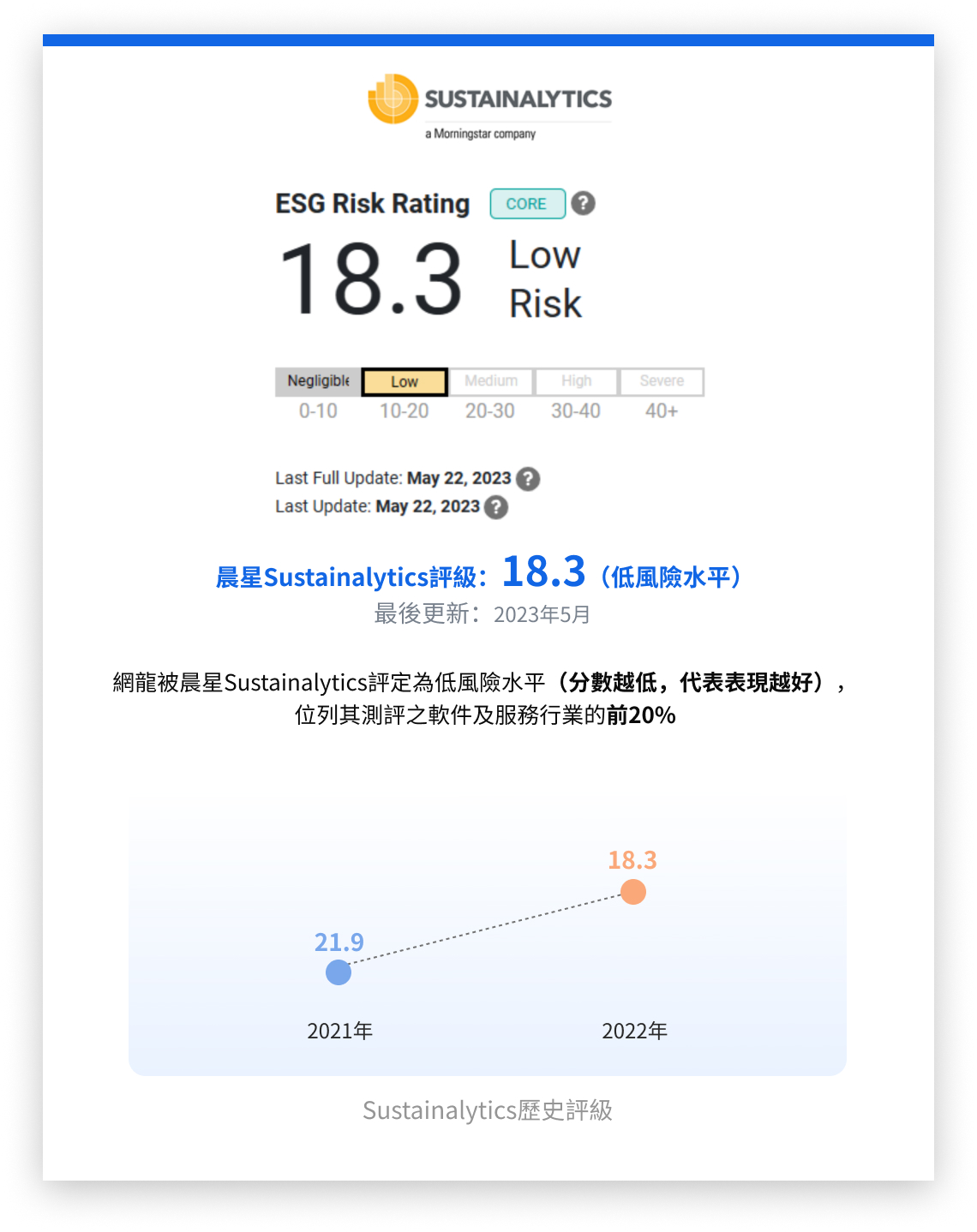Click the blue 18.3 rating number

544,571
